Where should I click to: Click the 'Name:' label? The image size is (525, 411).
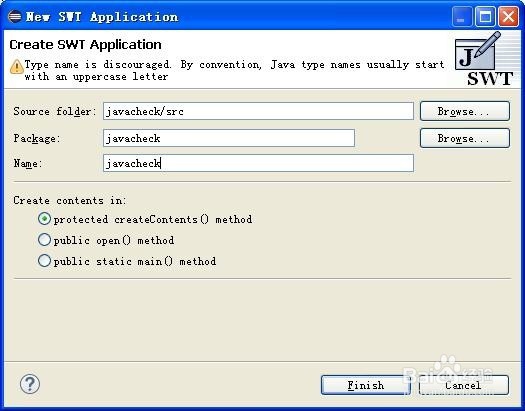28,163
